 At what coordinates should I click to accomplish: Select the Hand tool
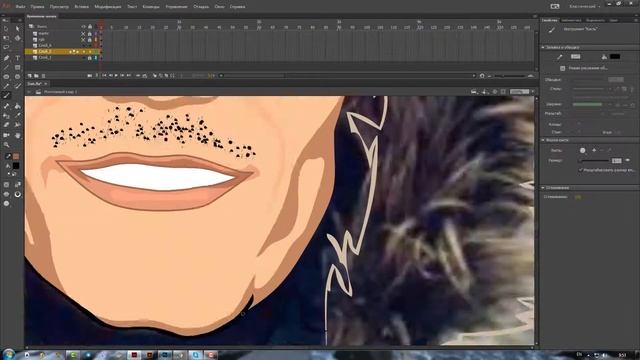18,135
